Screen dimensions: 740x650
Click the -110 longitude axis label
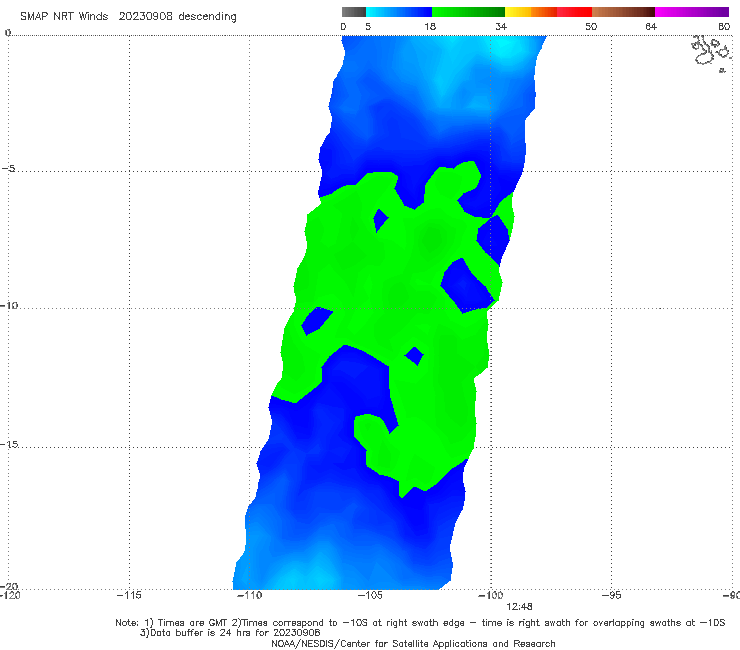pyautogui.click(x=249, y=595)
